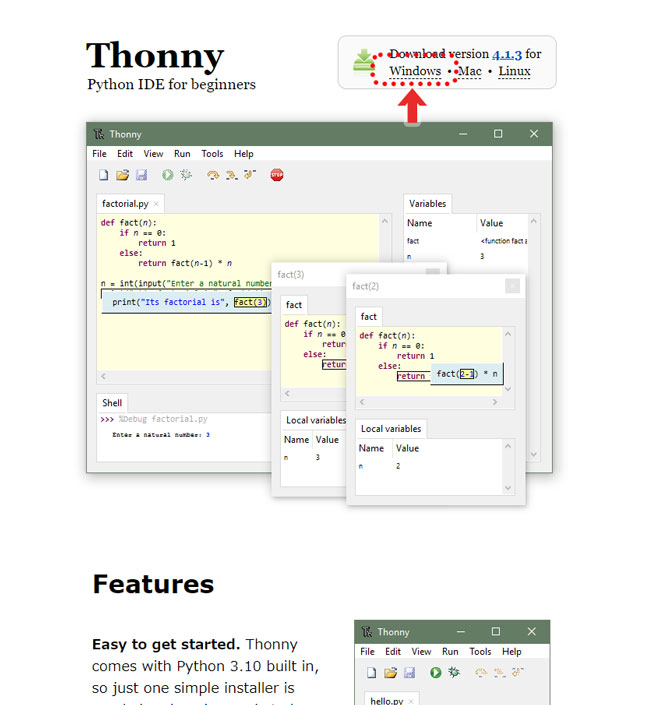
Task: Click up arrow of Variables panel scrollbar
Action: 534,221
